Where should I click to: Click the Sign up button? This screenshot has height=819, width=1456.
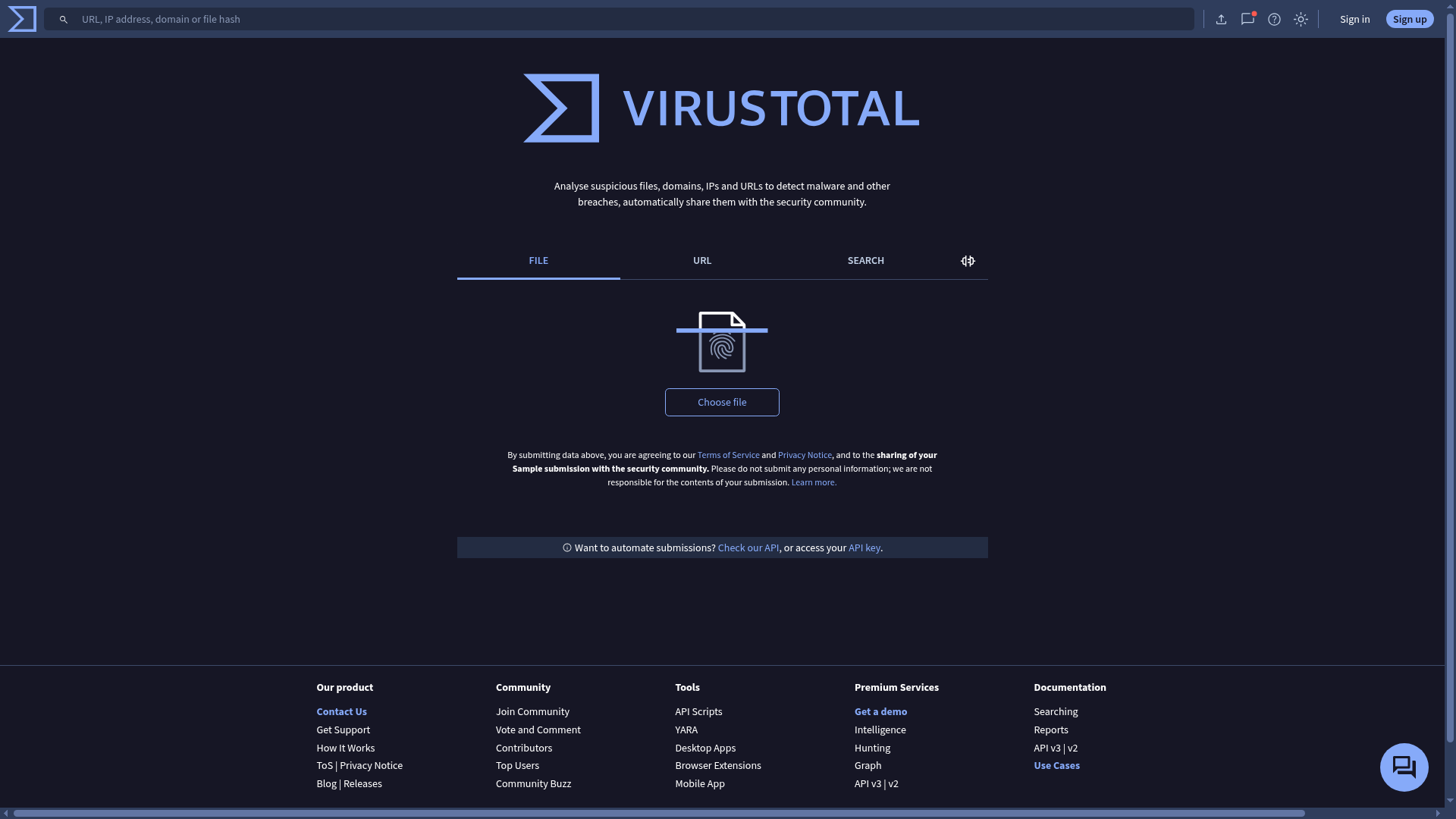tap(1410, 20)
